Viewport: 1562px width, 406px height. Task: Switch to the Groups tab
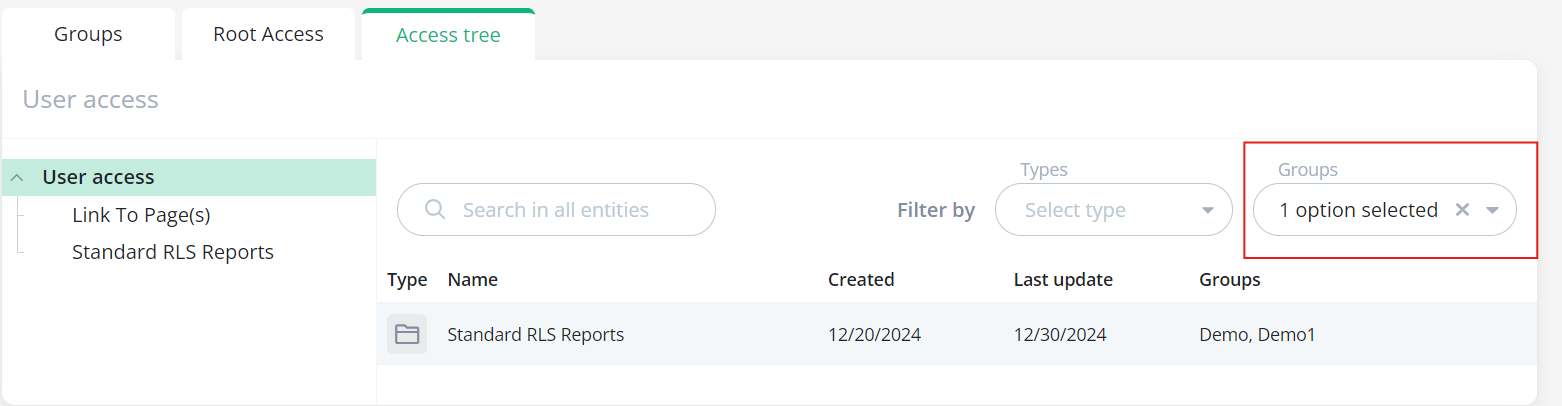coord(88,34)
